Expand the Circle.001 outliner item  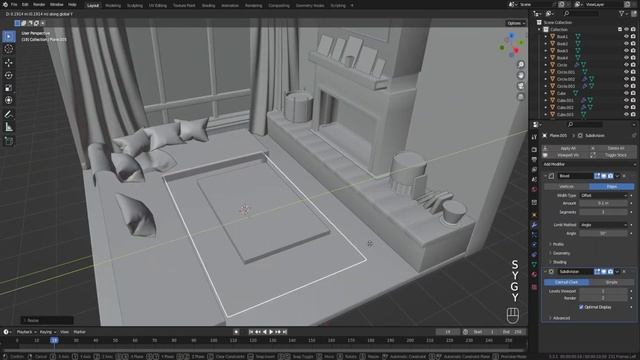pyautogui.click(x=546, y=72)
